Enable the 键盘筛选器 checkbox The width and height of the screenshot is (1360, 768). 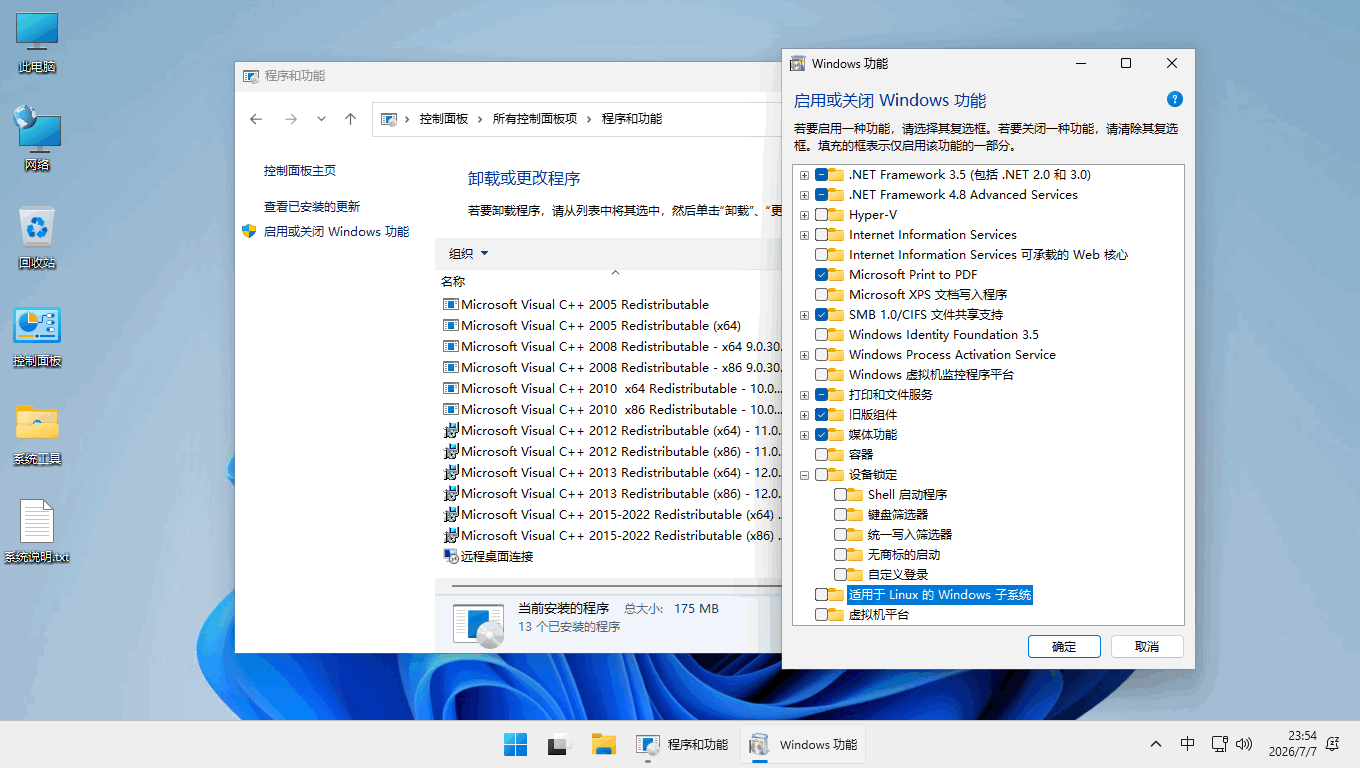(841, 515)
